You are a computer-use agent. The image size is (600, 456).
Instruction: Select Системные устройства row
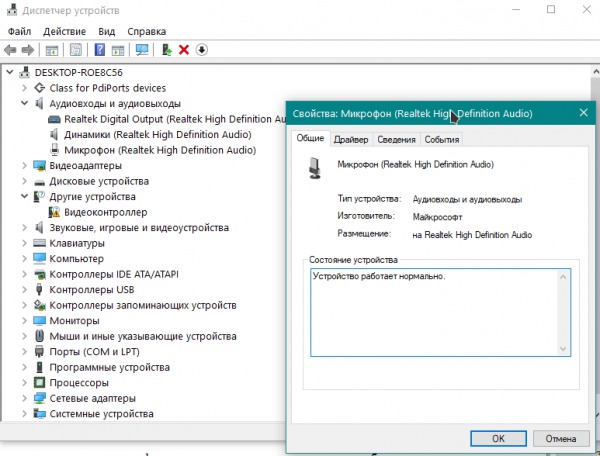pos(101,414)
